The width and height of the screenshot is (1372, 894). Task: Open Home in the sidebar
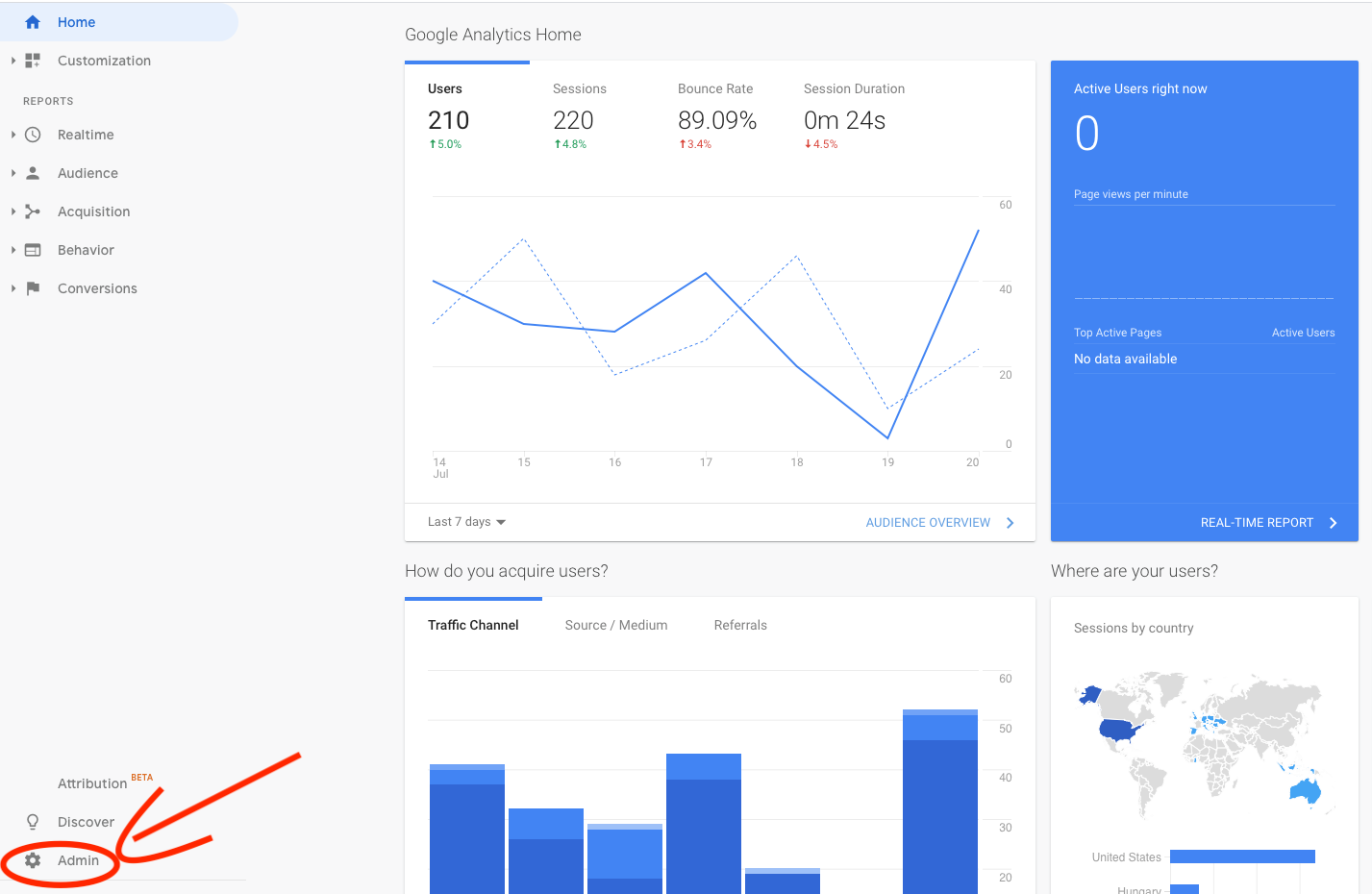click(119, 22)
